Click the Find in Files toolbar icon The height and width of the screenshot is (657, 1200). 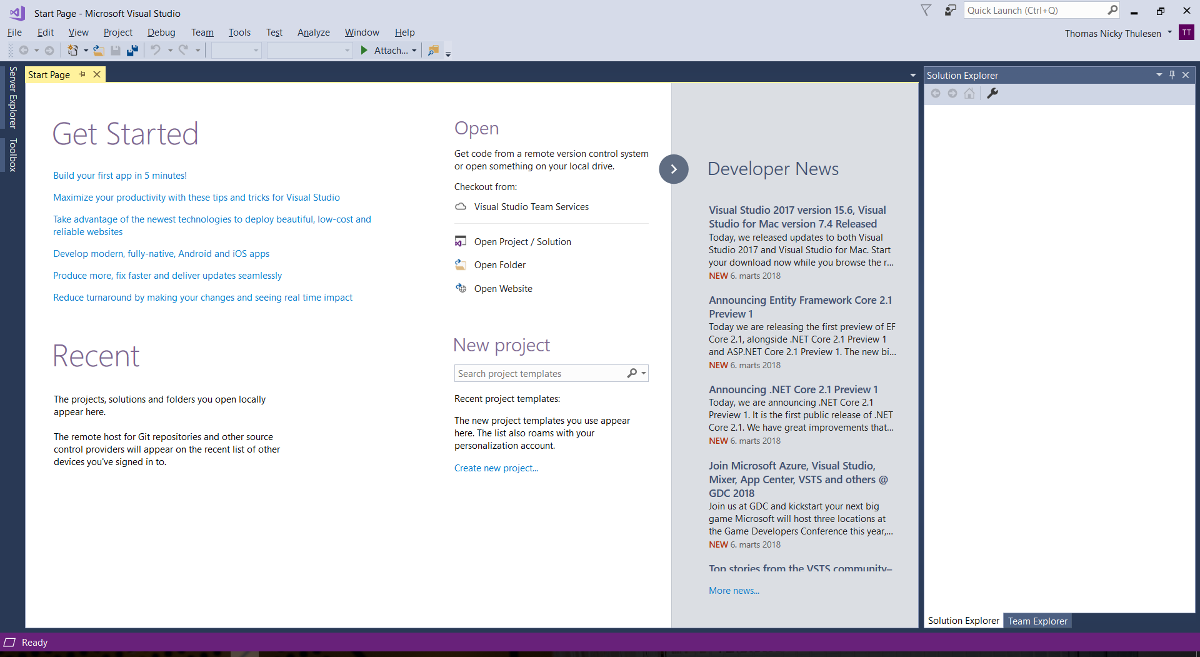click(433, 50)
